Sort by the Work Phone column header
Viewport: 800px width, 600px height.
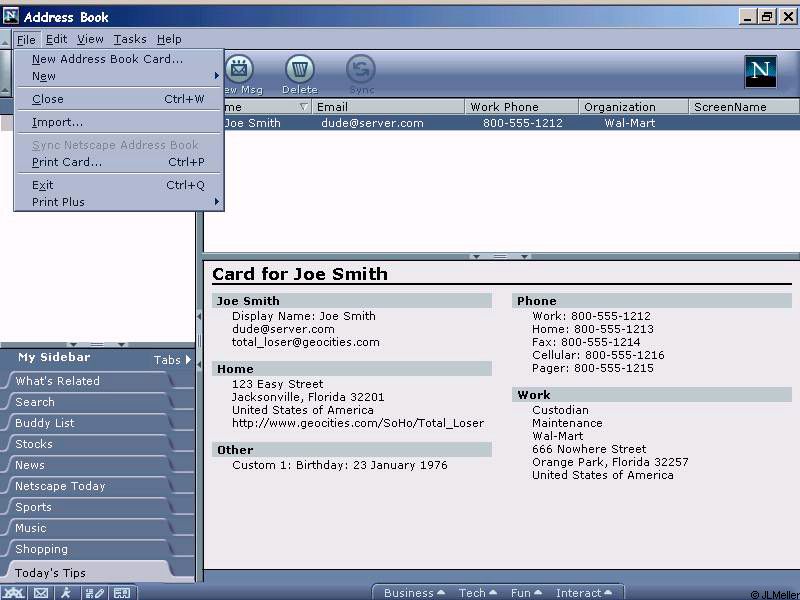pos(521,107)
